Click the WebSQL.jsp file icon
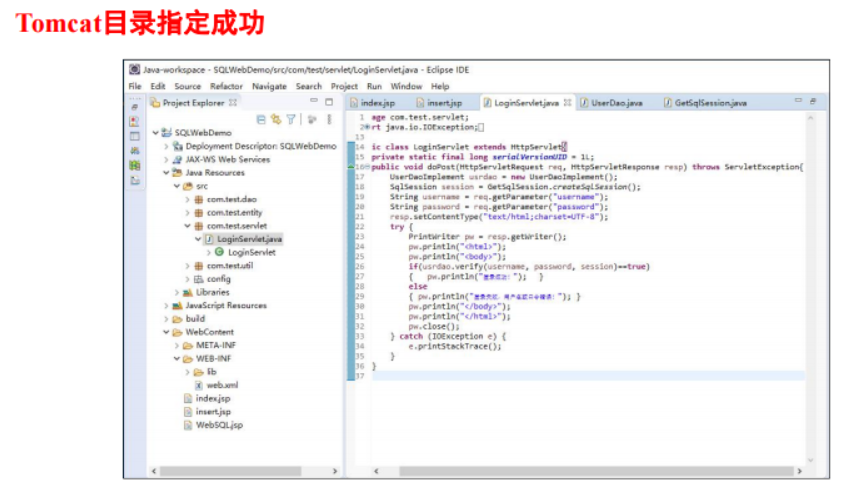The image size is (841, 486). (188, 425)
